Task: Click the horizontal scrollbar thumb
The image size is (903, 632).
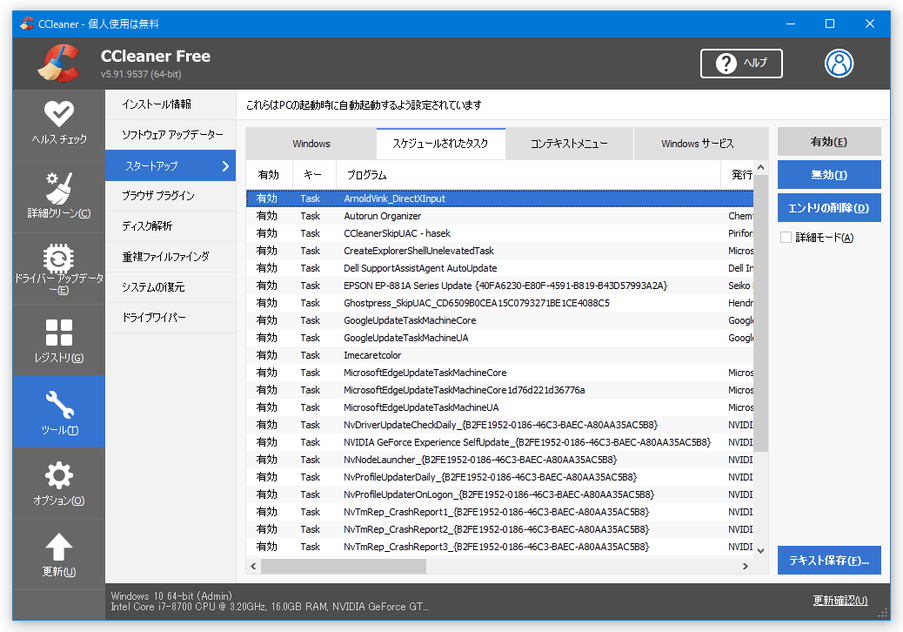Action: pos(344,566)
